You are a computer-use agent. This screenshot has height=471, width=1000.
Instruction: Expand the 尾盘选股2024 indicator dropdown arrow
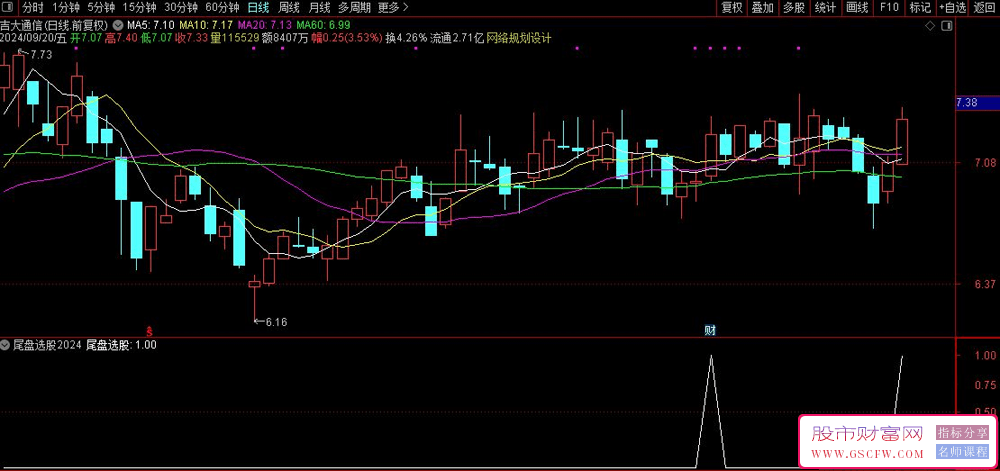[x=6, y=345]
